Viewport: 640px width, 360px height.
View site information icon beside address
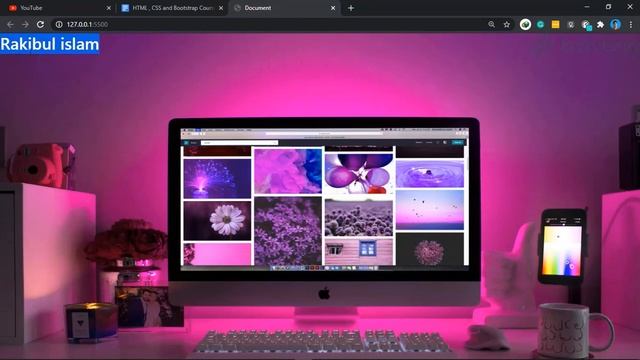(59, 24)
